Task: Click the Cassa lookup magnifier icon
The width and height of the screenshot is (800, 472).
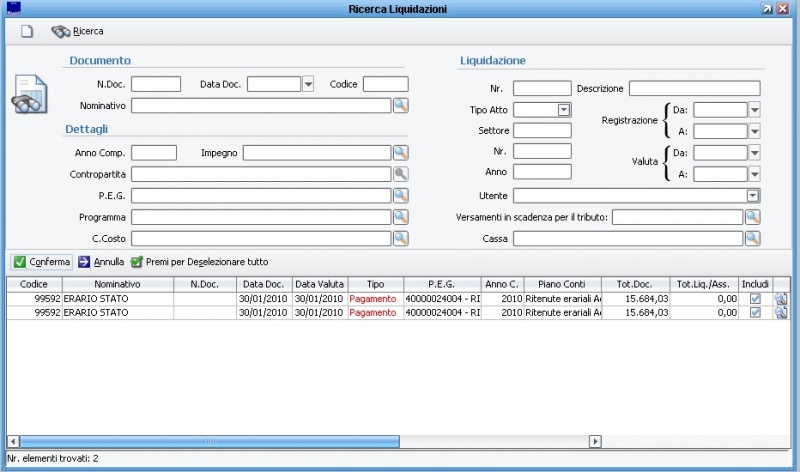Action: tap(752, 238)
